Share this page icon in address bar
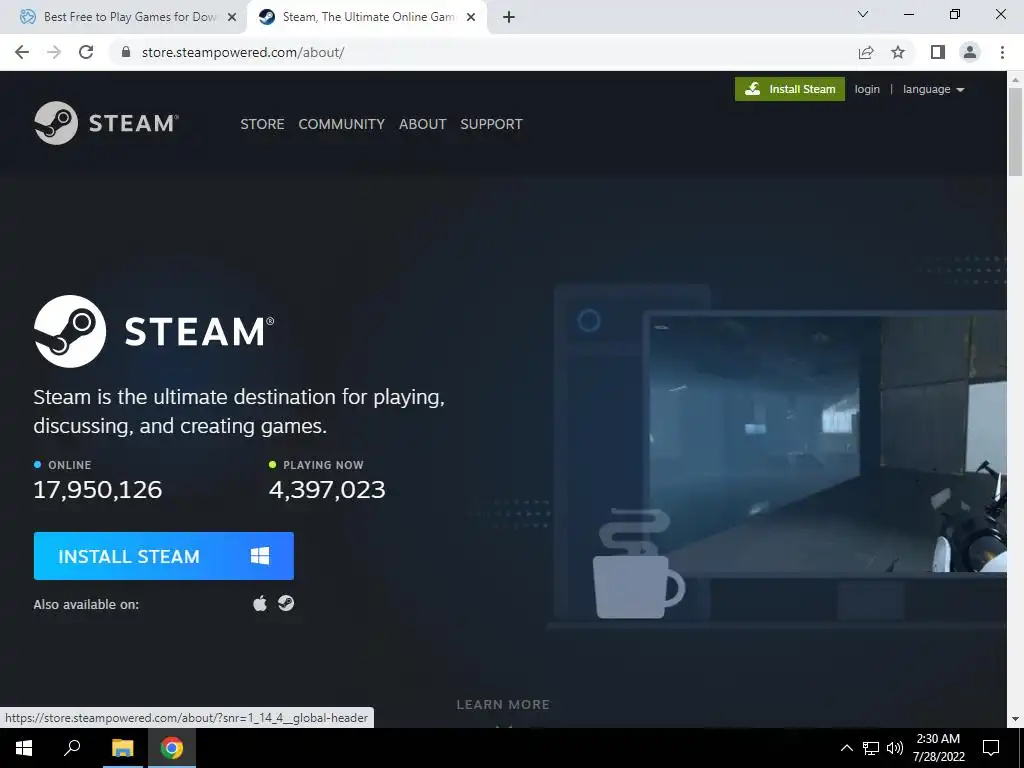This screenshot has width=1024, height=768. (866, 52)
